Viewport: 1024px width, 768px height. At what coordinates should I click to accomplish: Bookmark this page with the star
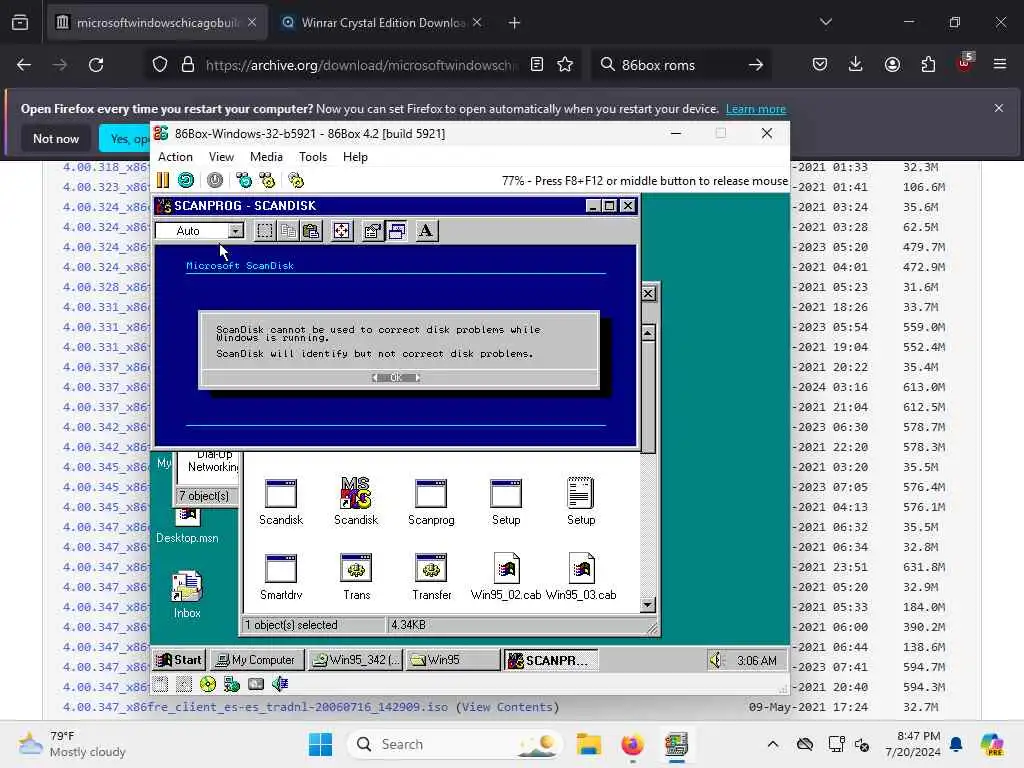pos(565,65)
